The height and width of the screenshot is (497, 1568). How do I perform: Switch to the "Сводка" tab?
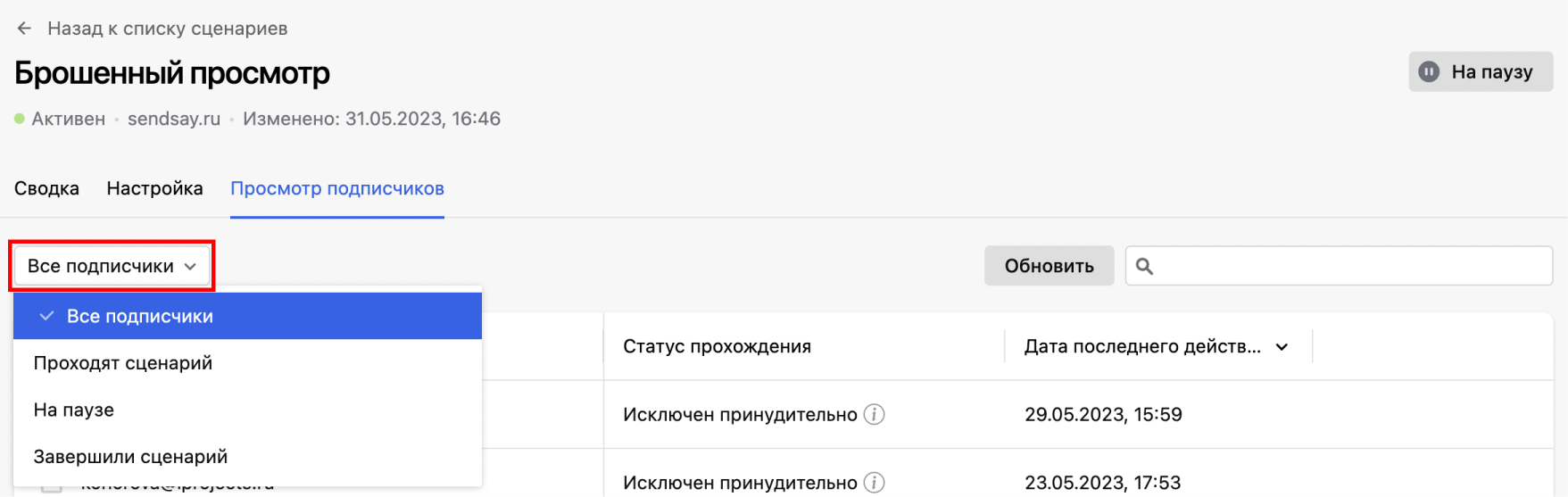[46, 188]
